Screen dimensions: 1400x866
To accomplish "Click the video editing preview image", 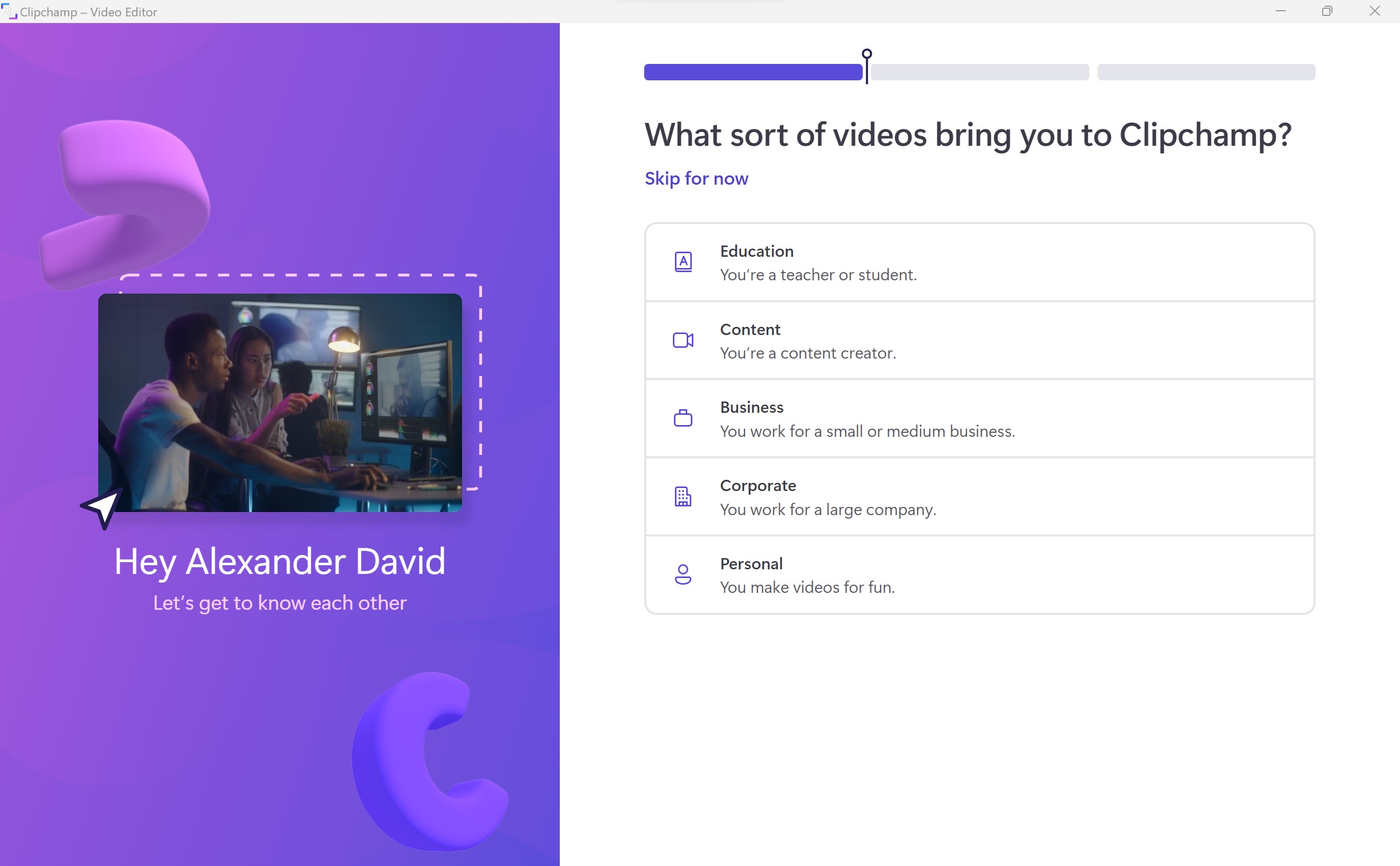I will (x=280, y=403).
